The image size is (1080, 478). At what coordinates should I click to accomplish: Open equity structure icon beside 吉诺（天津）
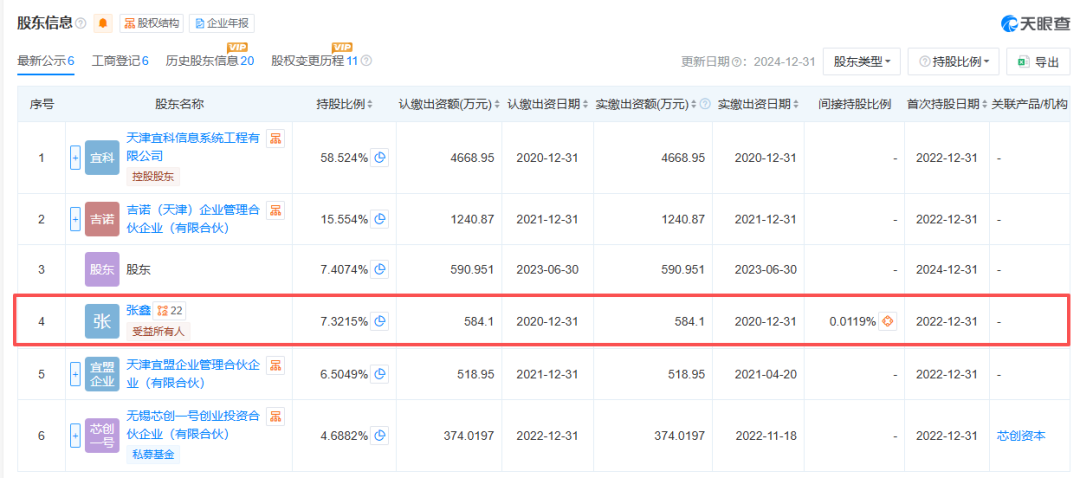(x=276, y=209)
